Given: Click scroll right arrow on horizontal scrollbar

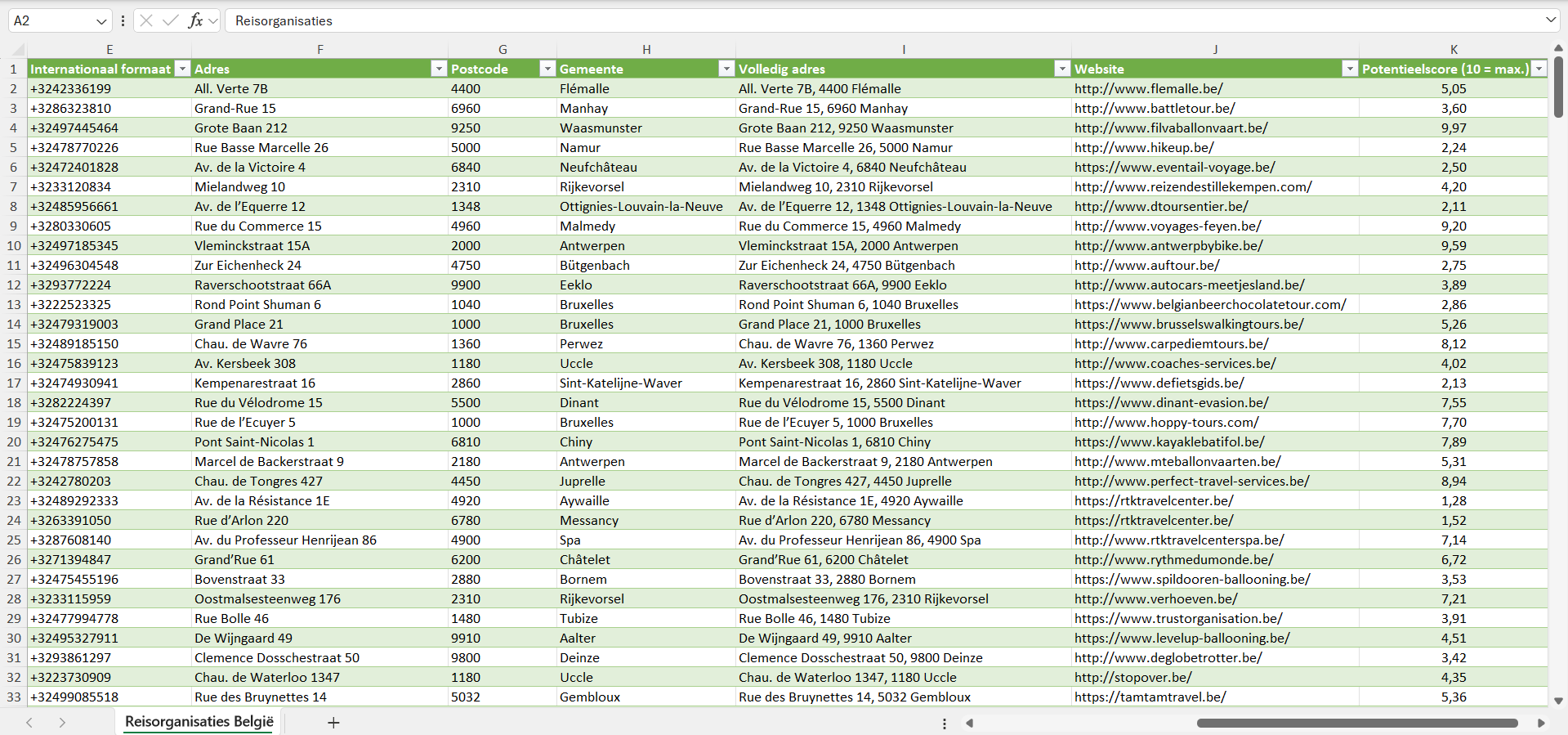Looking at the screenshot, I should click(x=1541, y=723).
